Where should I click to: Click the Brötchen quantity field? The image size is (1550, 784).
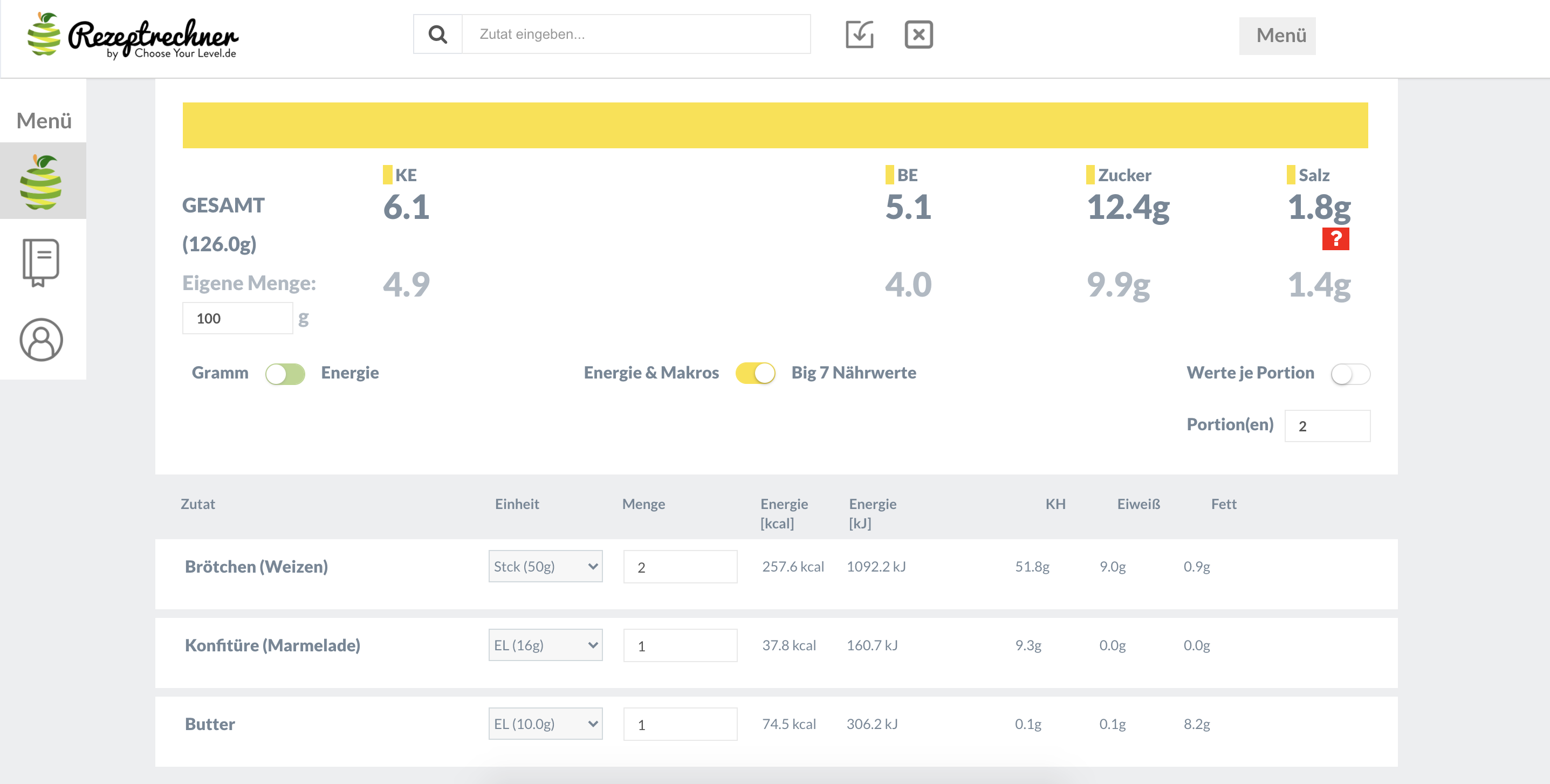[x=680, y=567]
